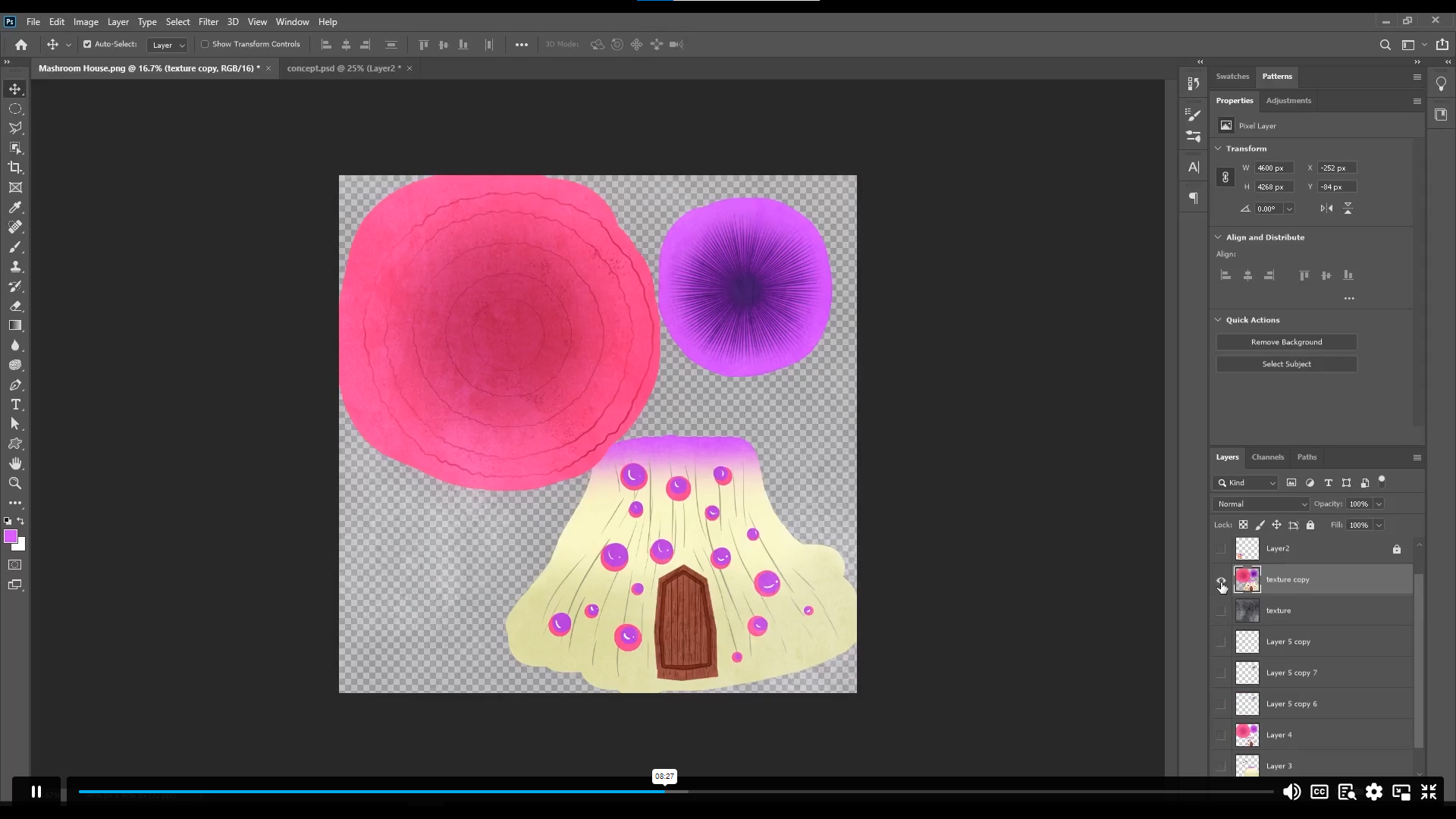Hide the texture copy layer

click(1221, 579)
